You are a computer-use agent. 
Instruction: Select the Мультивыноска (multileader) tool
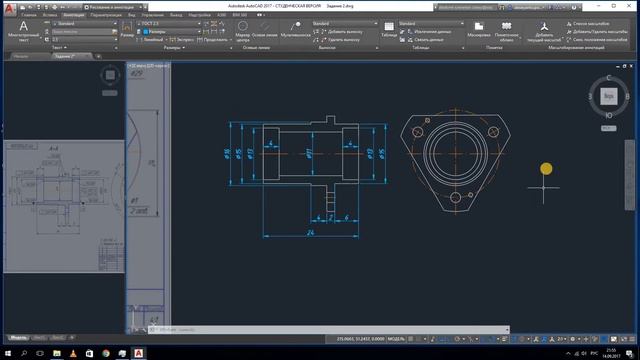coord(296,30)
